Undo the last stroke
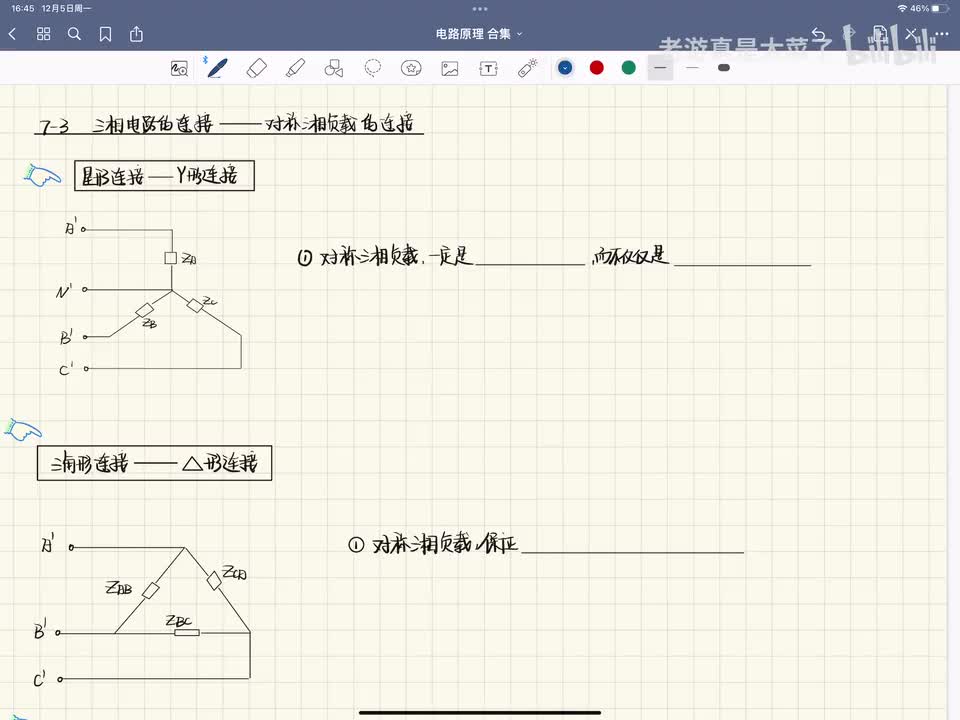 pos(819,34)
